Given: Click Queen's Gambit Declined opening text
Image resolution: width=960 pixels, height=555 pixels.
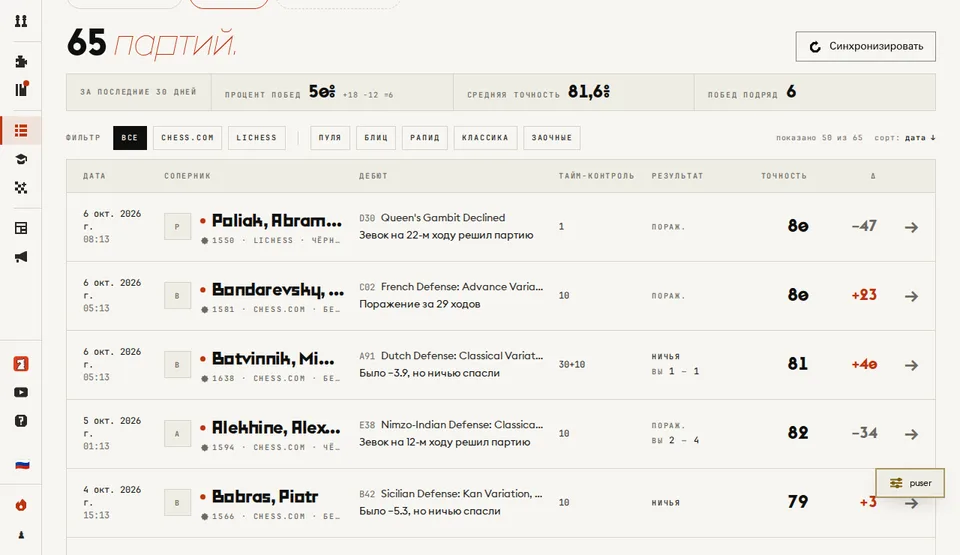Looking at the screenshot, I should click(443, 217).
